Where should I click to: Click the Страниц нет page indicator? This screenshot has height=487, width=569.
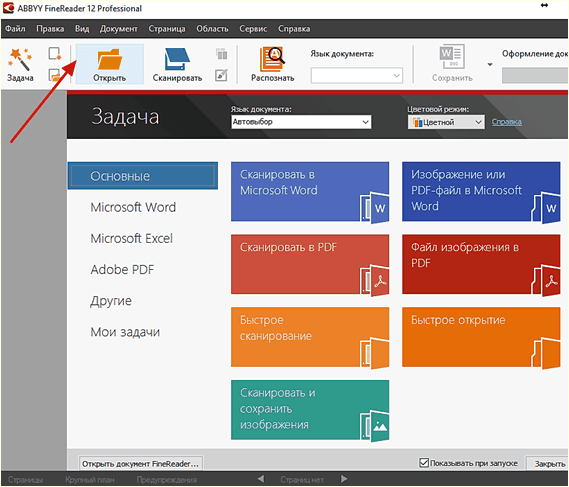pyautogui.click(x=302, y=479)
